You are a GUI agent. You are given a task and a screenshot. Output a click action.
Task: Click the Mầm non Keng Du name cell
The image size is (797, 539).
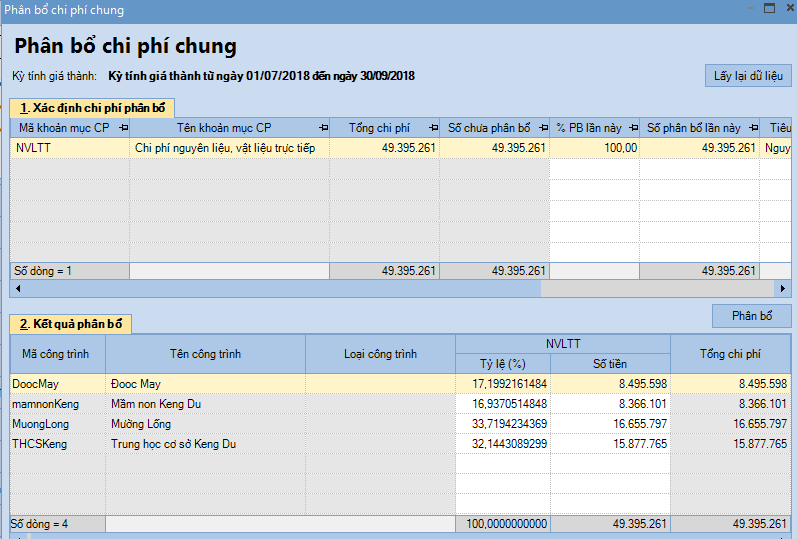205,404
